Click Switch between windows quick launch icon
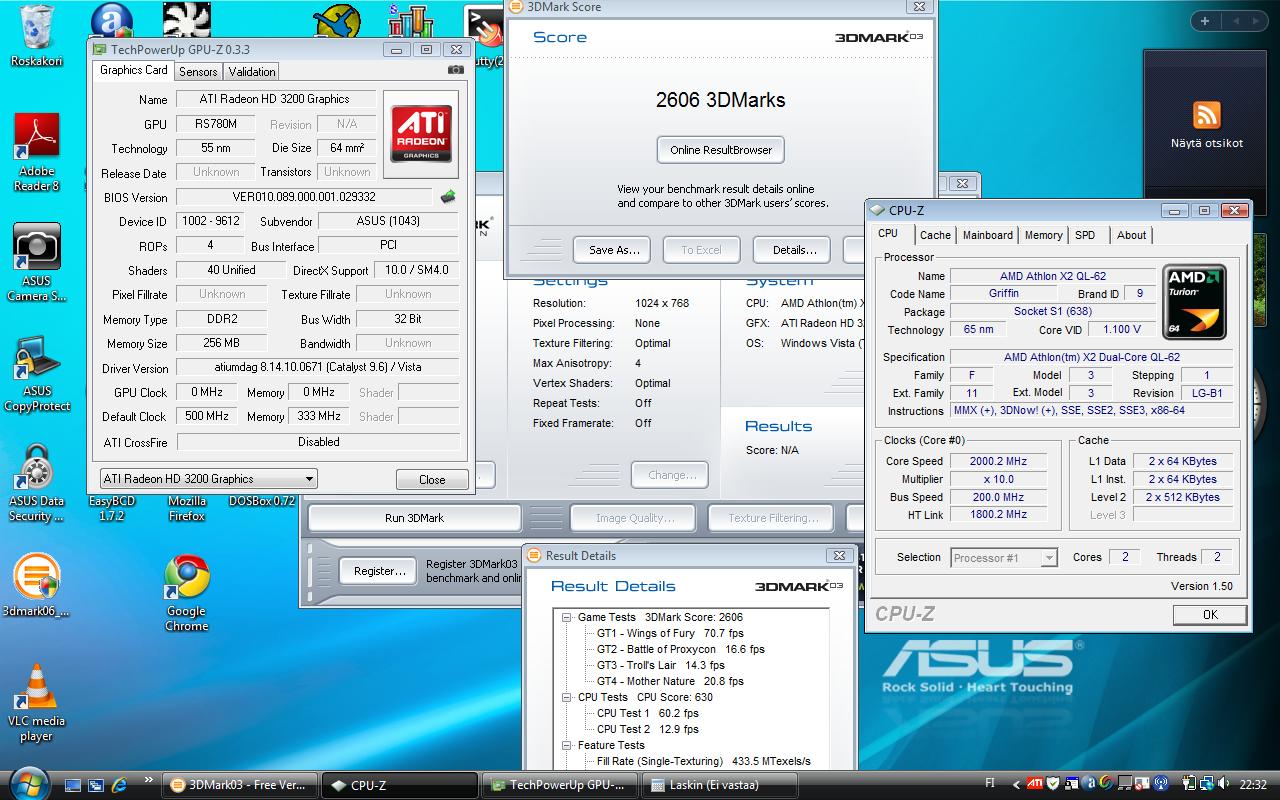Image resolution: width=1280 pixels, height=800 pixels. pos(96,785)
